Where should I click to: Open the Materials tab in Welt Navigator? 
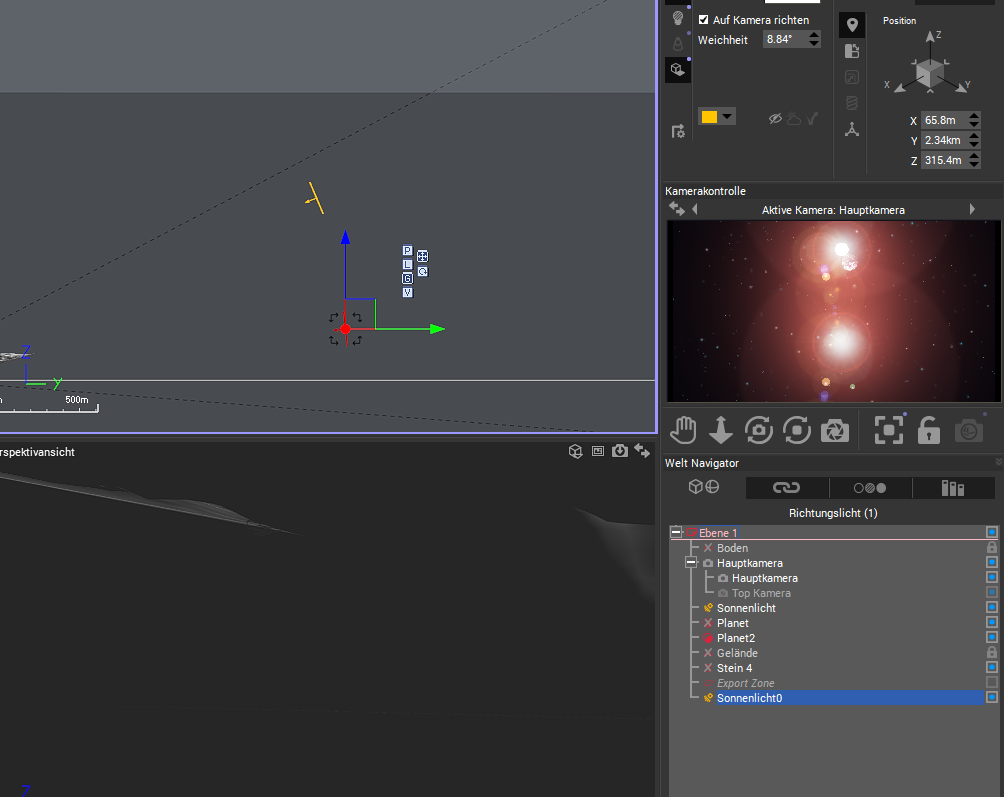click(870, 488)
